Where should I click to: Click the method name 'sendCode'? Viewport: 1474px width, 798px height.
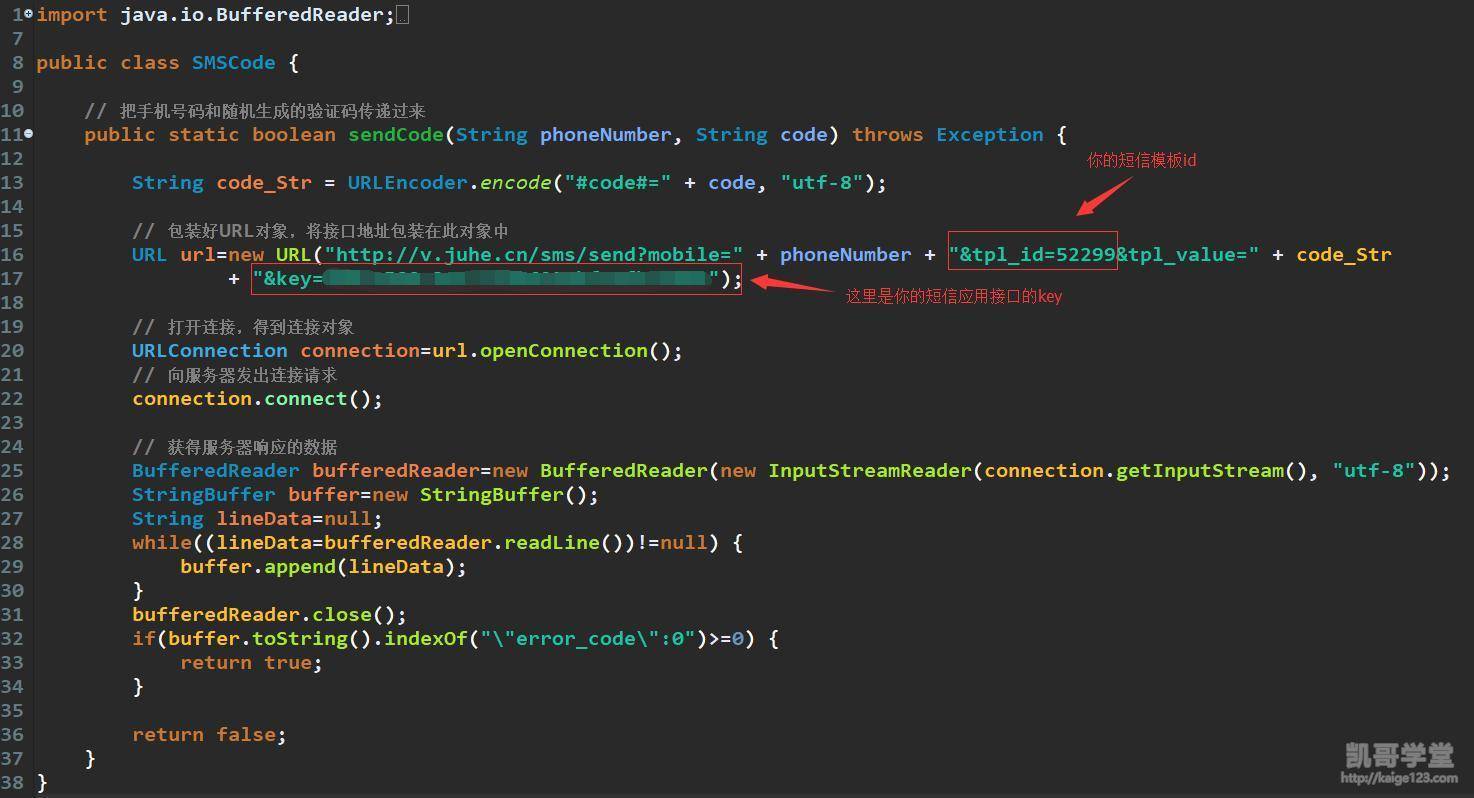(x=396, y=135)
